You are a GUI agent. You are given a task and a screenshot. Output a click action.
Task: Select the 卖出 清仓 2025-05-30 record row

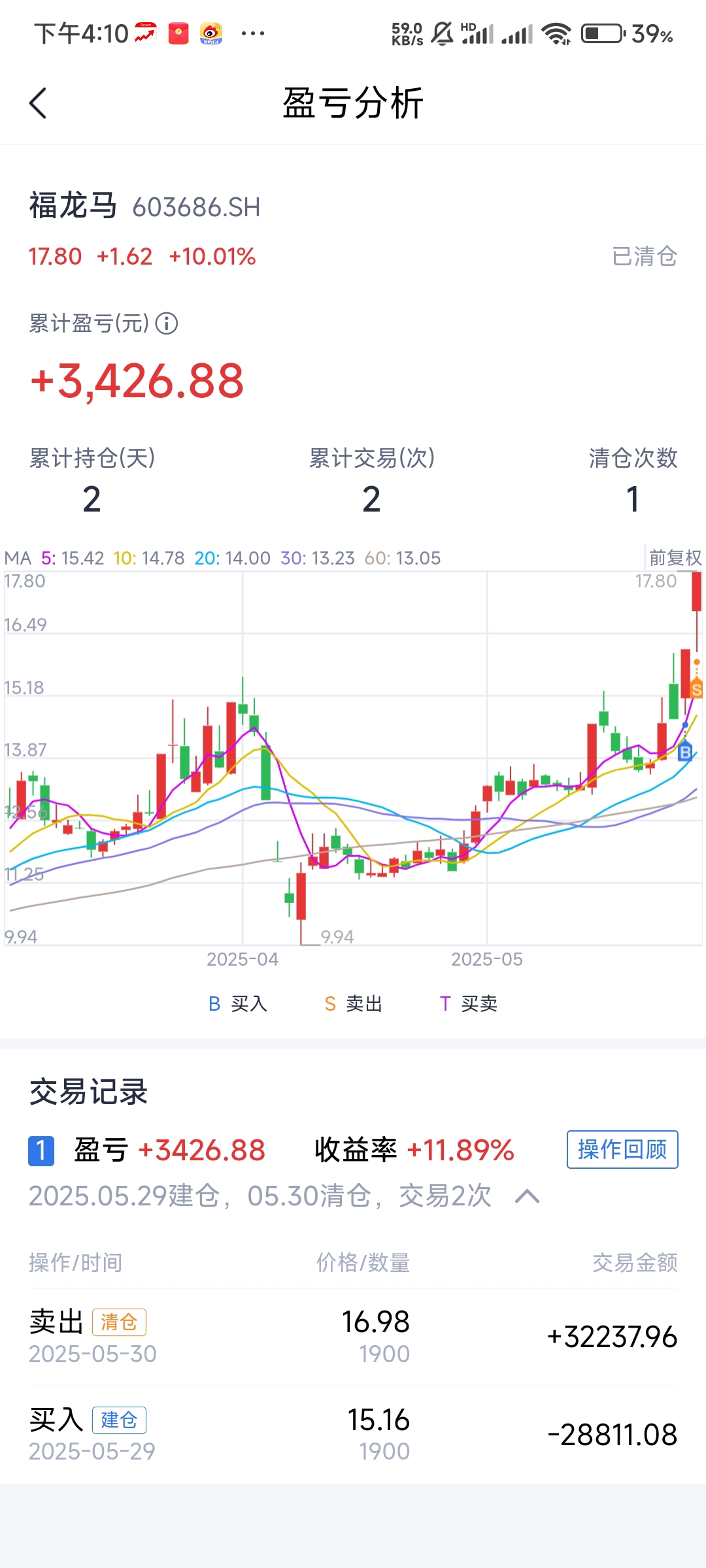353,1337
